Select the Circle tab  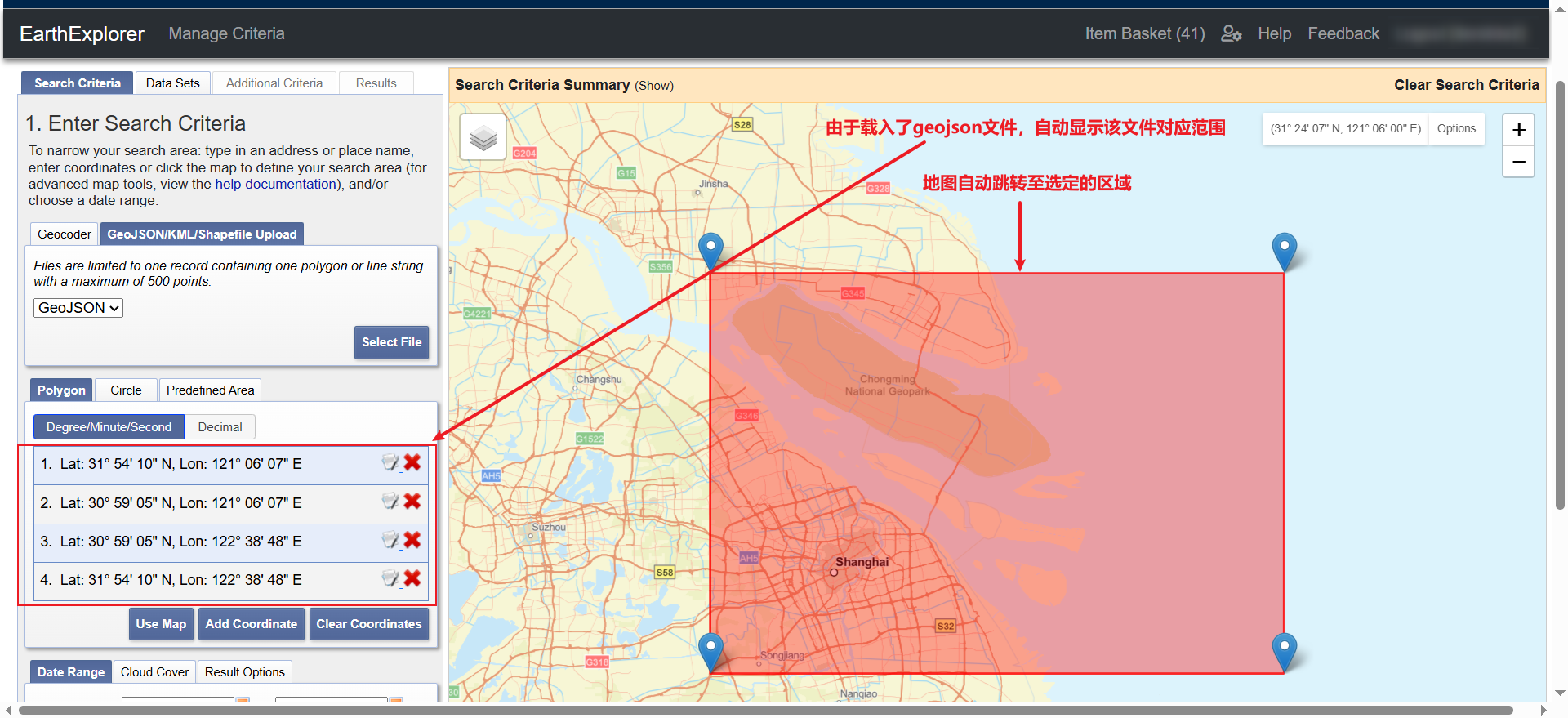click(126, 390)
